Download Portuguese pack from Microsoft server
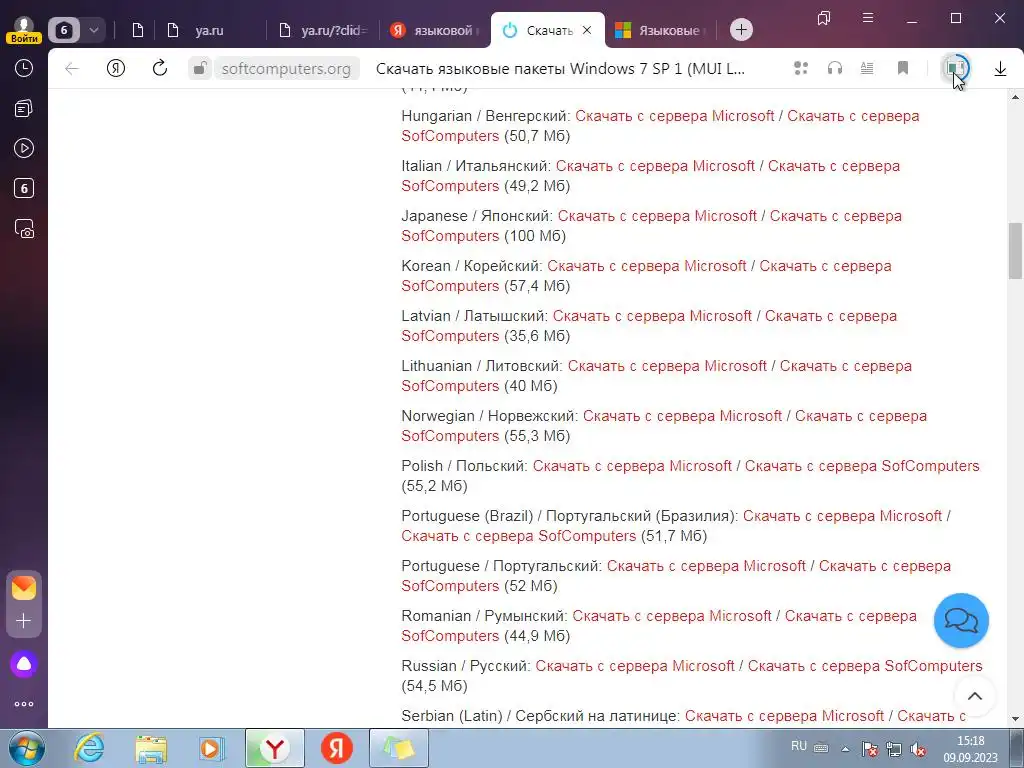Image resolution: width=1024 pixels, height=768 pixels. [706, 566]
